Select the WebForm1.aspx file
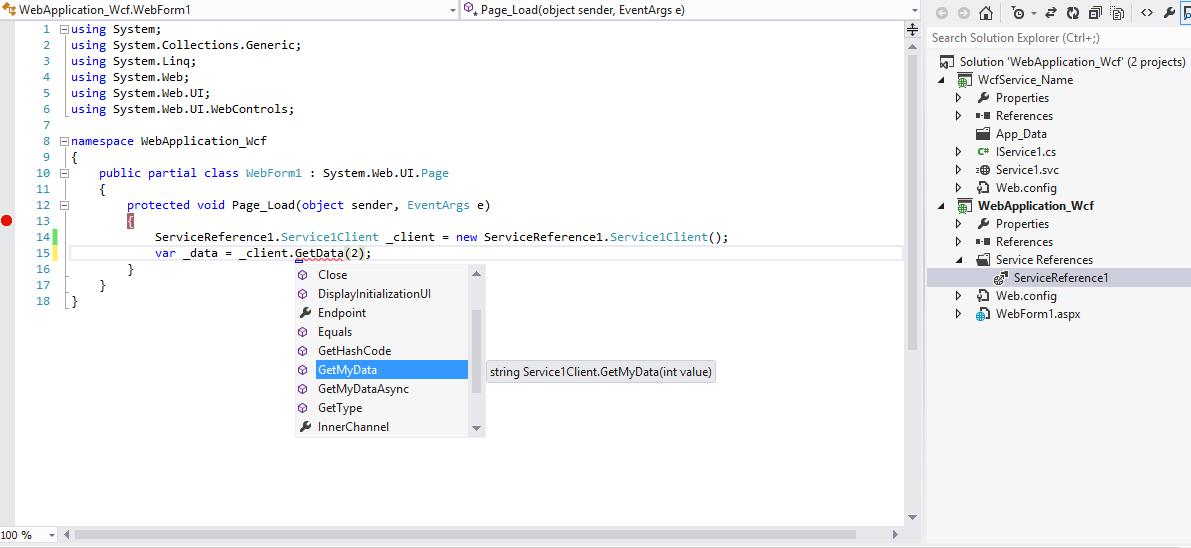This screenshot has height=548, width=1191. [1038, 314]
